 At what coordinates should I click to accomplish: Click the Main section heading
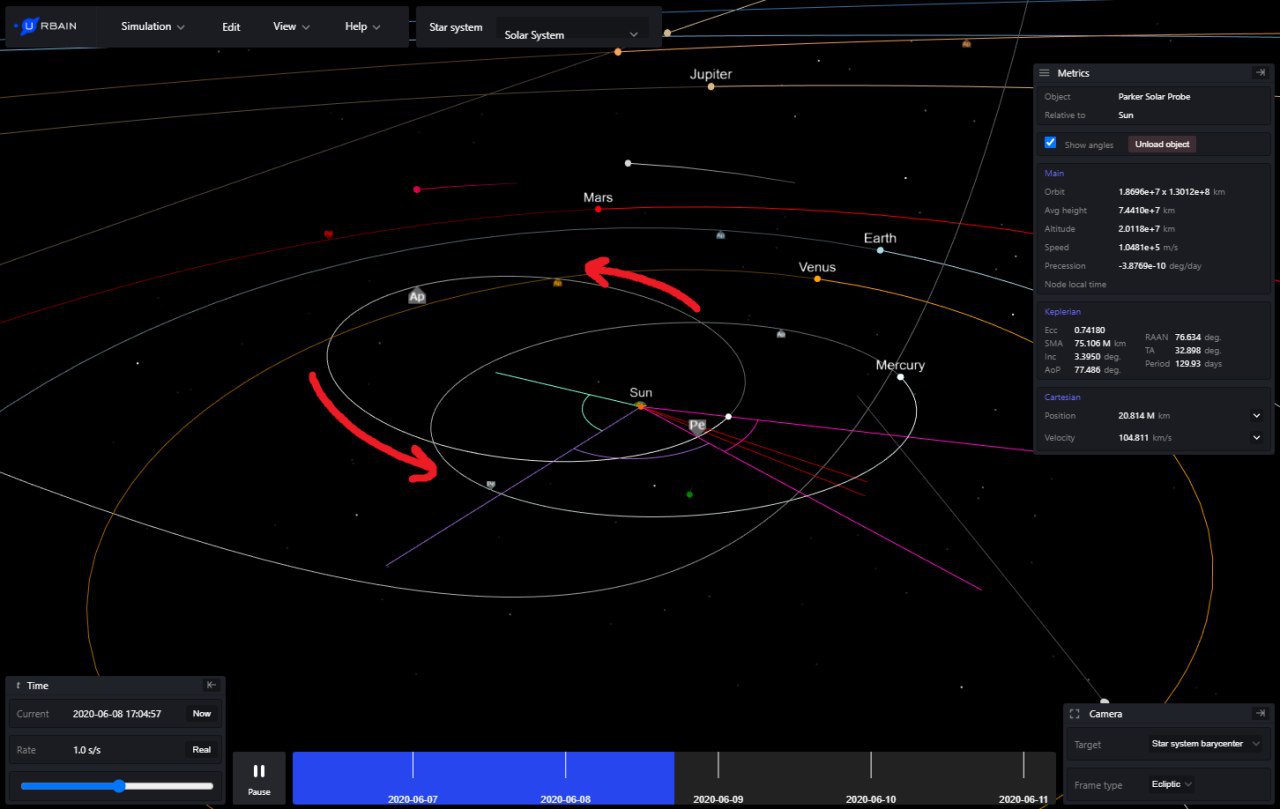1054,173
